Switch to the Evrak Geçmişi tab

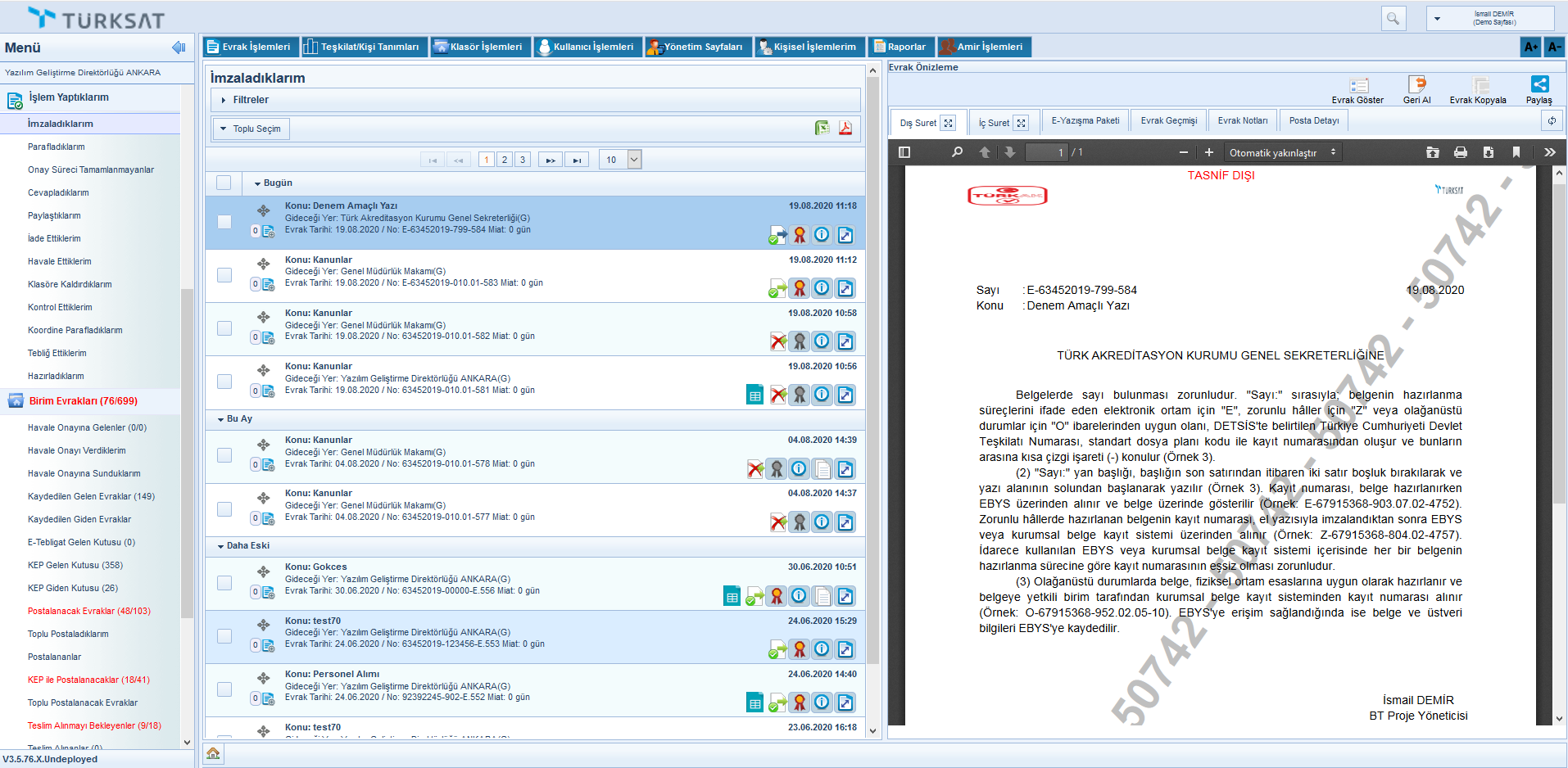coord(1168,121)
